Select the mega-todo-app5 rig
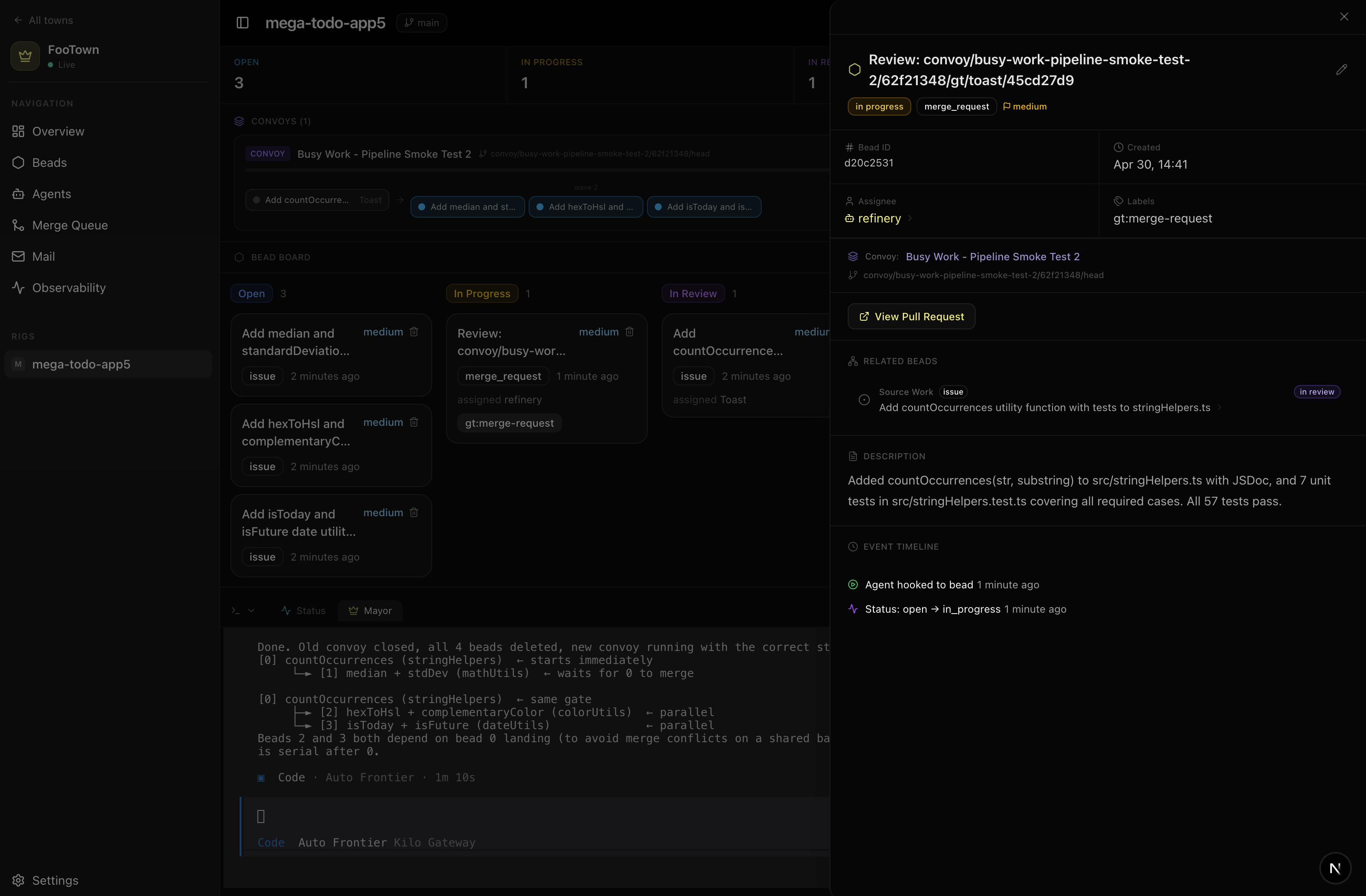Screen dimensions: 1366x896 [108, 364]
